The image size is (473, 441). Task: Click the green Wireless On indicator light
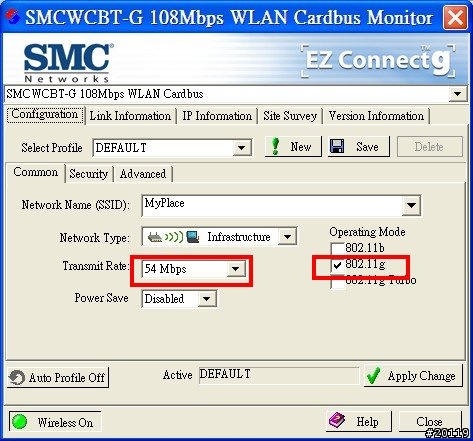pyautogui.click(x=19, y=422)
